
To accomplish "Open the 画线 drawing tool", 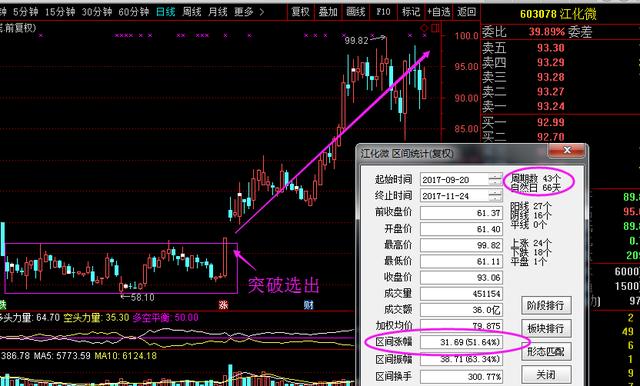I will [x=356, y=12].
